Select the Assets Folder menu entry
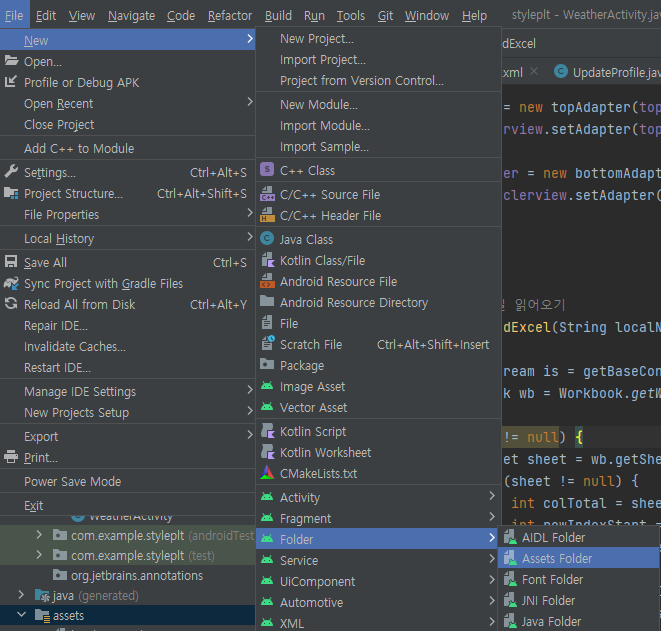Image resolution: width=661 pixels, height=631 pixels. [x=578, y=558]
